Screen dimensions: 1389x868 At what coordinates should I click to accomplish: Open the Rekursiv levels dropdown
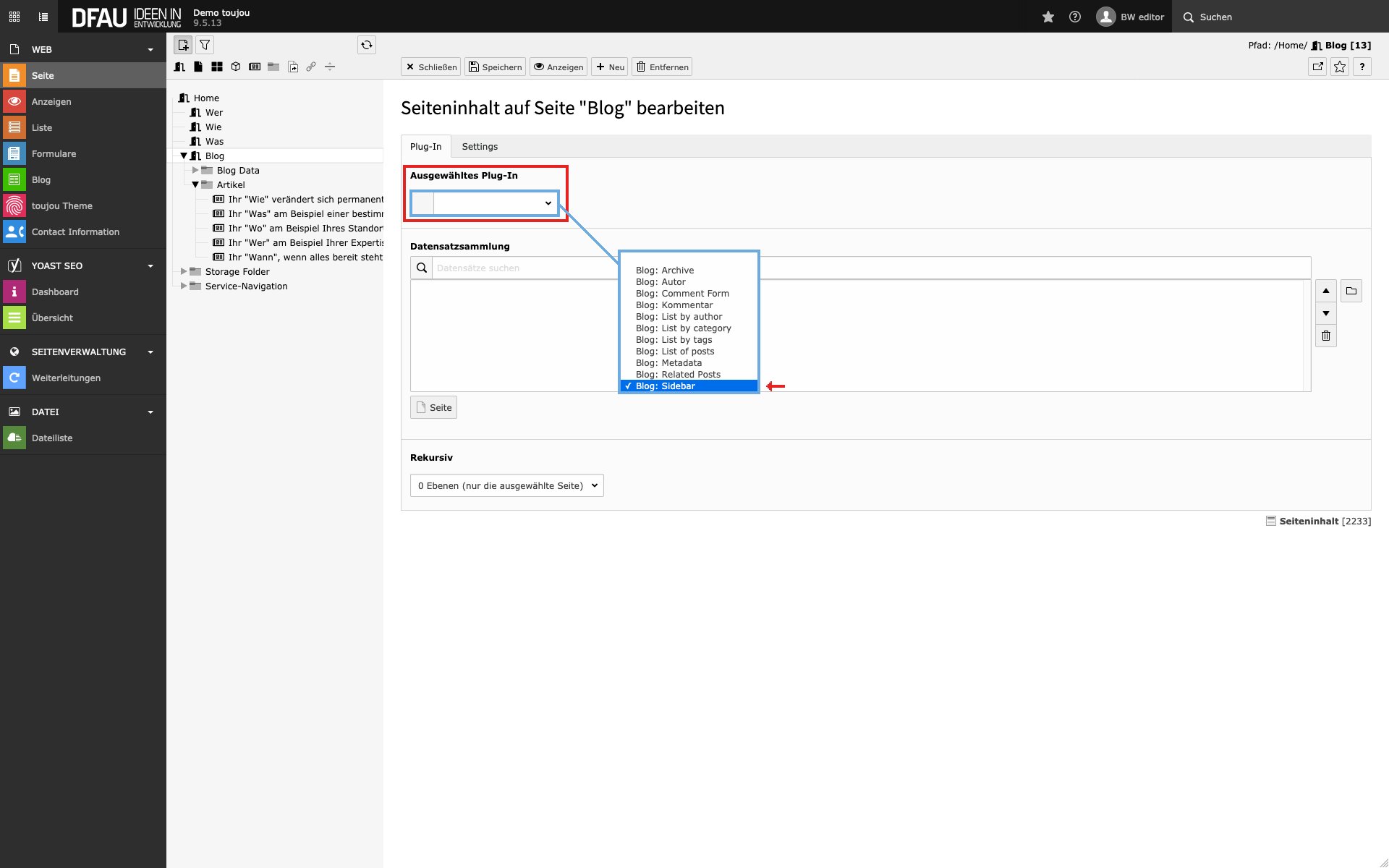point(506,485)
